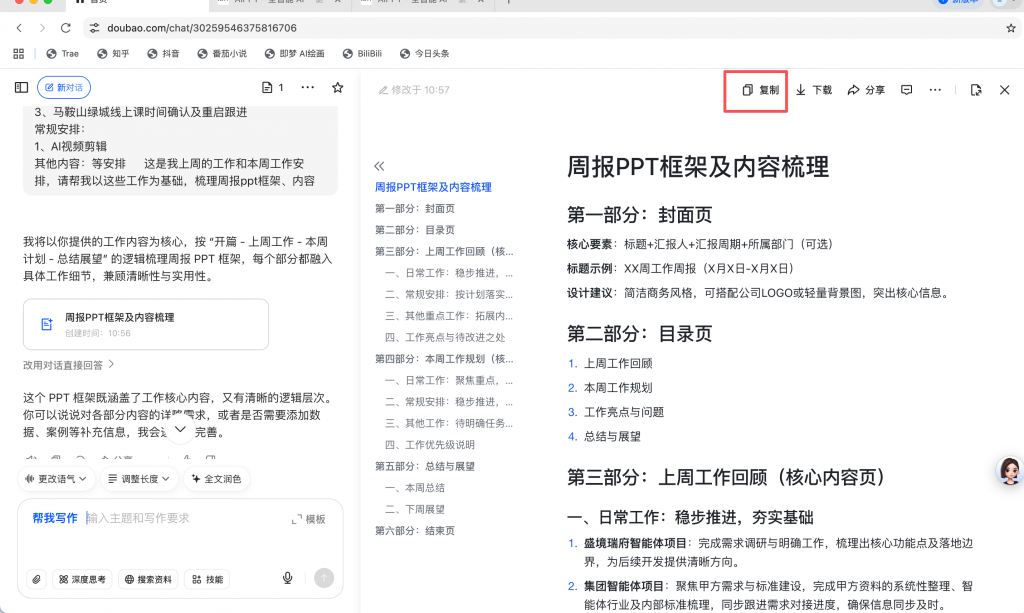This screenshot has height=613, width=1024.
Task: Click the microphone icon in the writing box
Action: click(287, 578)
